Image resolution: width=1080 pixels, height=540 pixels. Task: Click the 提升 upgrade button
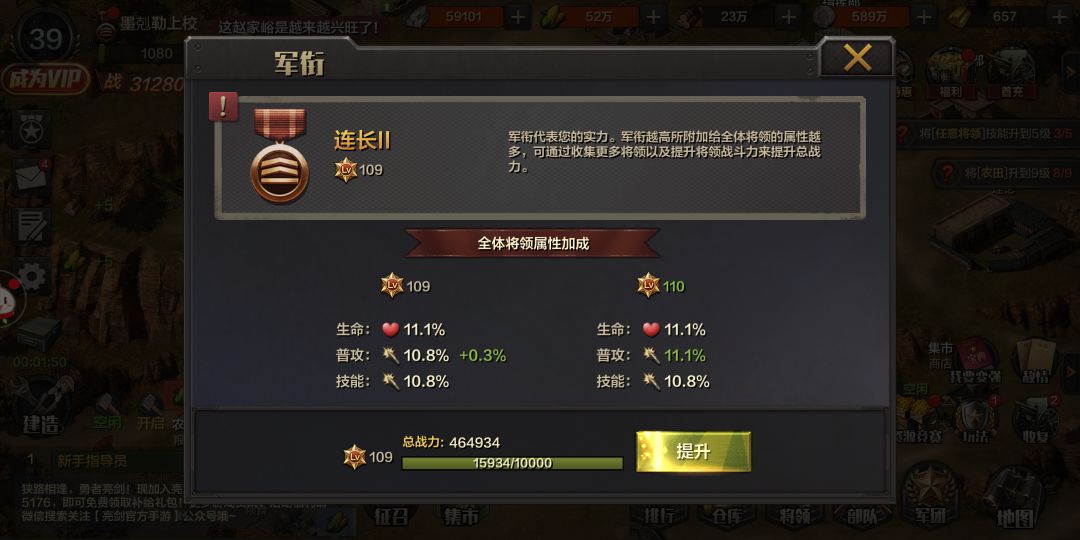(x=693, y=452)
